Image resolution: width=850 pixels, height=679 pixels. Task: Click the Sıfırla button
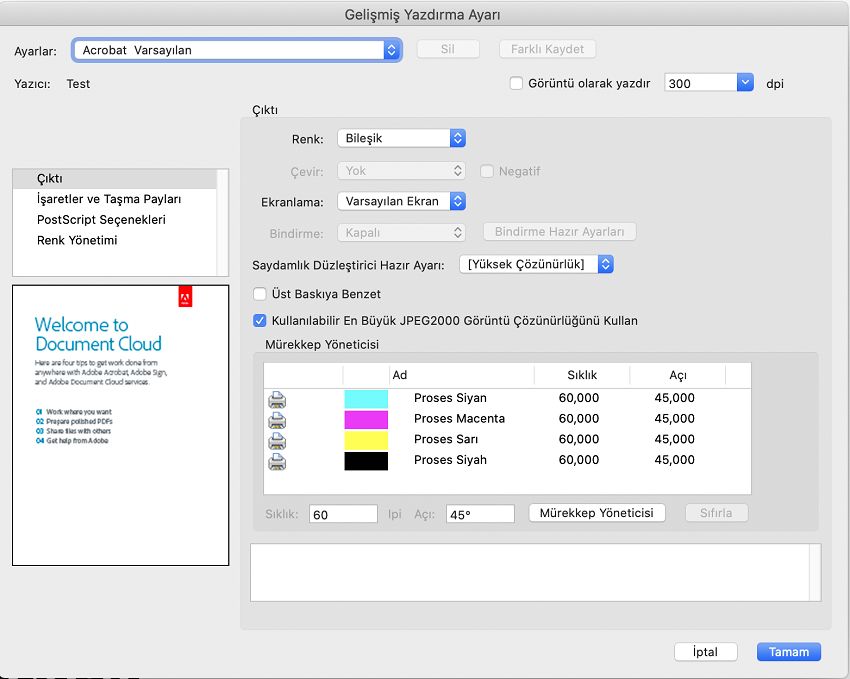pyautogui.click(x=716, y=513)
